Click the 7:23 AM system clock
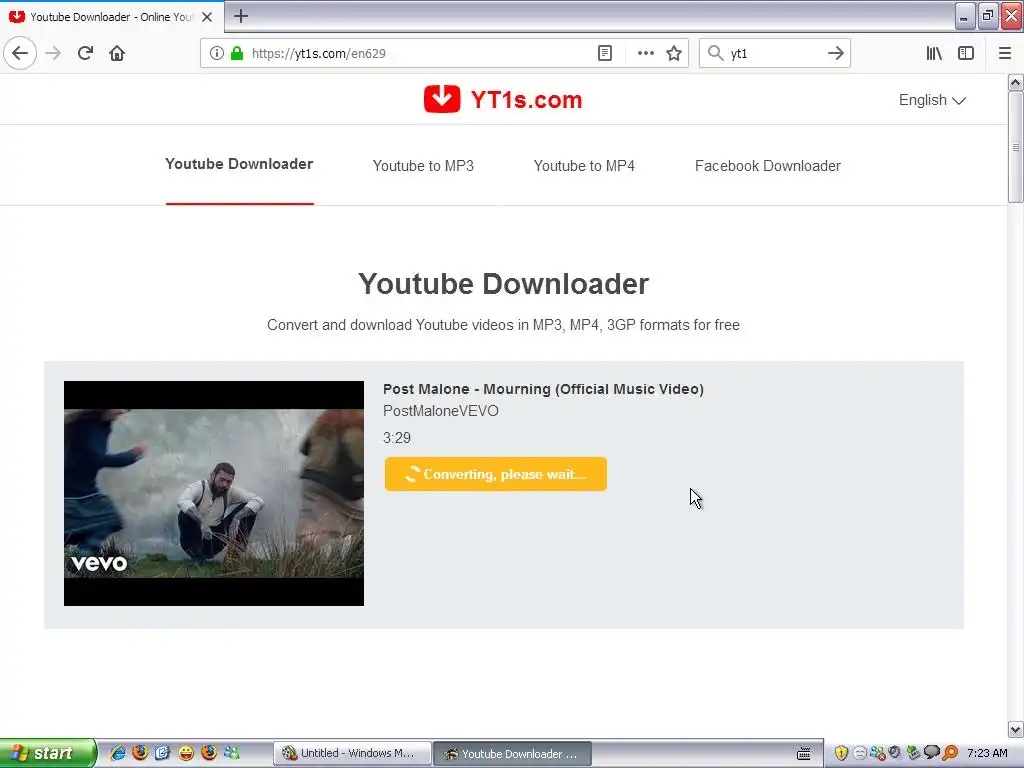 coord(987,753)
